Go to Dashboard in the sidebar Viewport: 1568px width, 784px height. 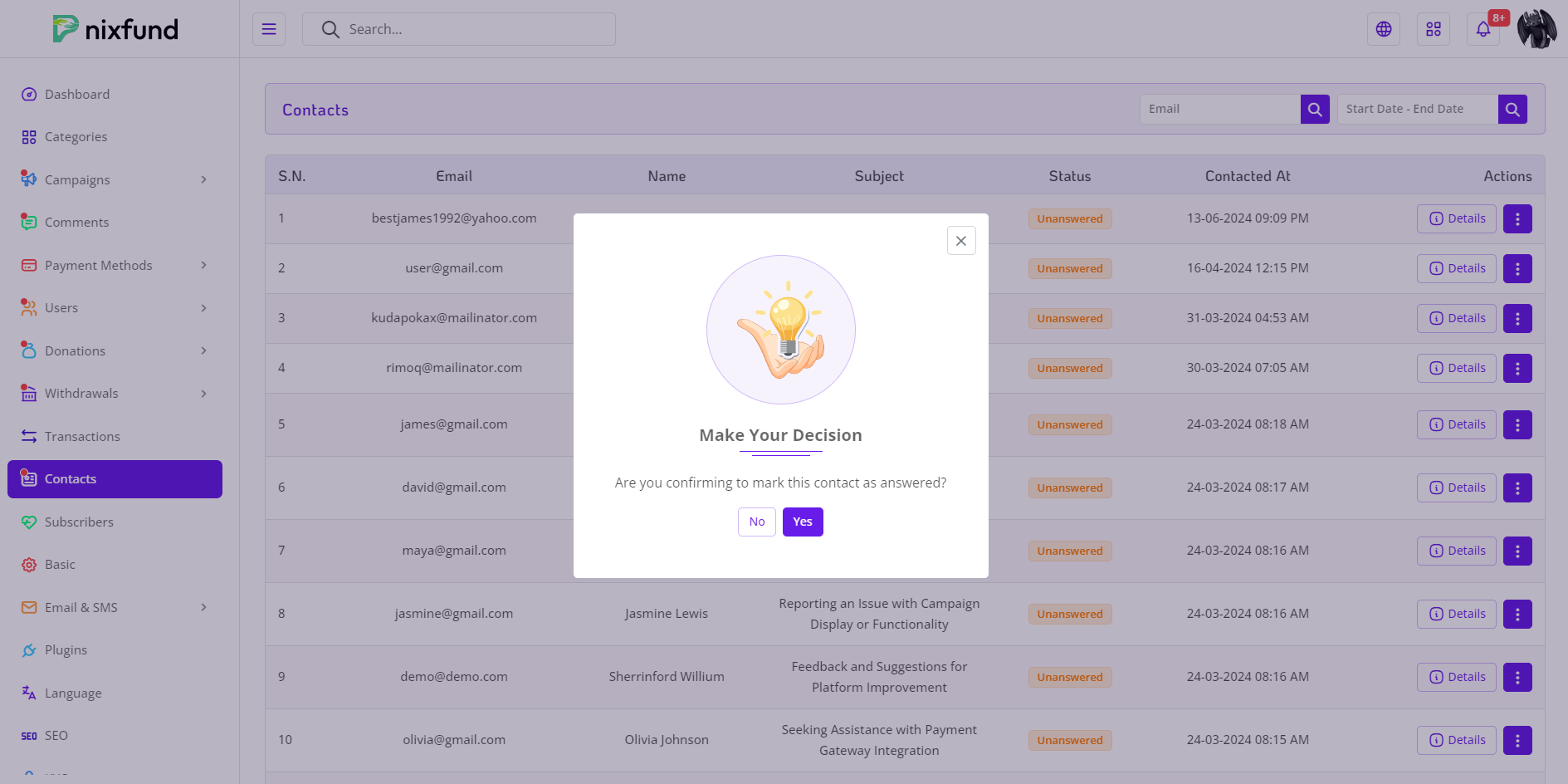[76, 95]
